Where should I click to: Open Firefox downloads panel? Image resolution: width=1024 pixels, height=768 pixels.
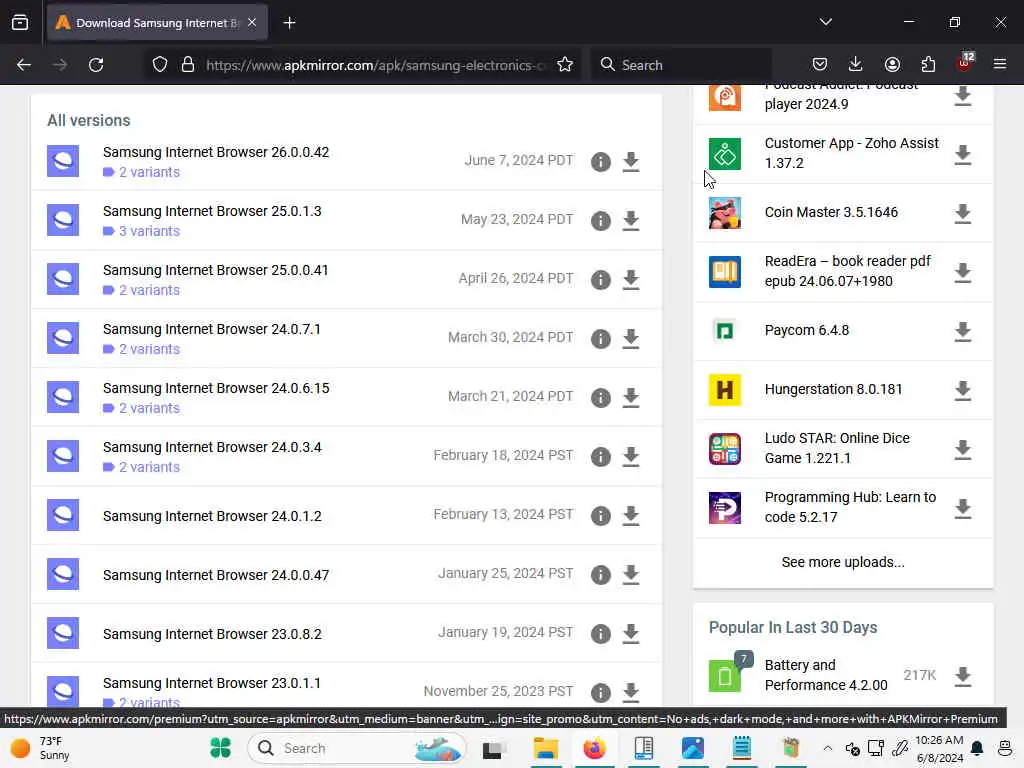(855, 65)
